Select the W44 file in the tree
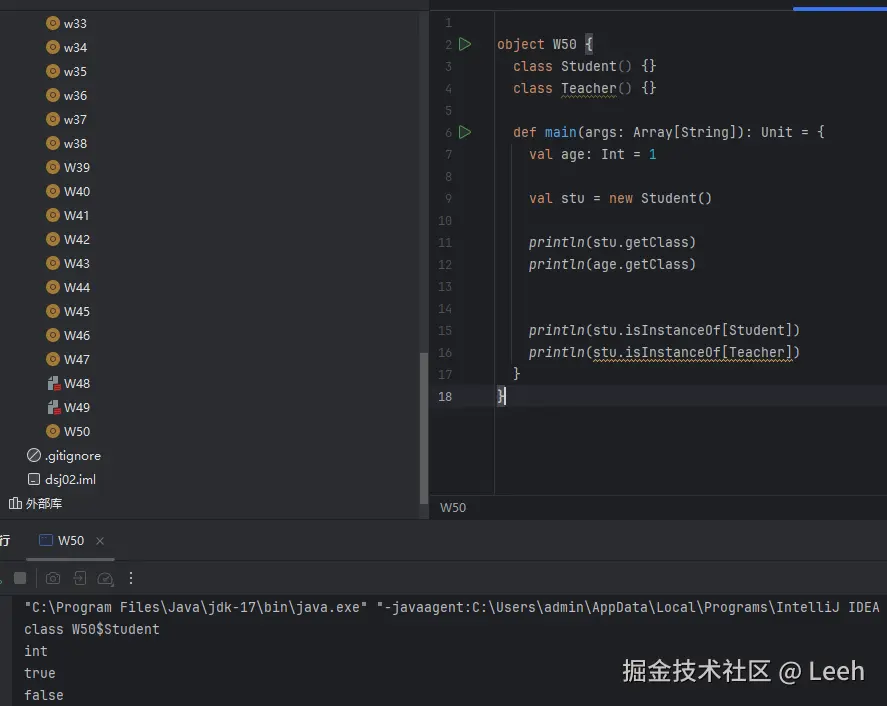The width and height of the screenshot is (887, 706). tap(71, 287)
